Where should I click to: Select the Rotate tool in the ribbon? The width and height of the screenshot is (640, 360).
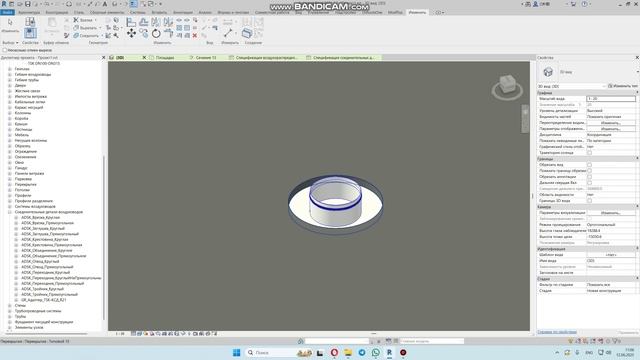[x=156, y=33]
